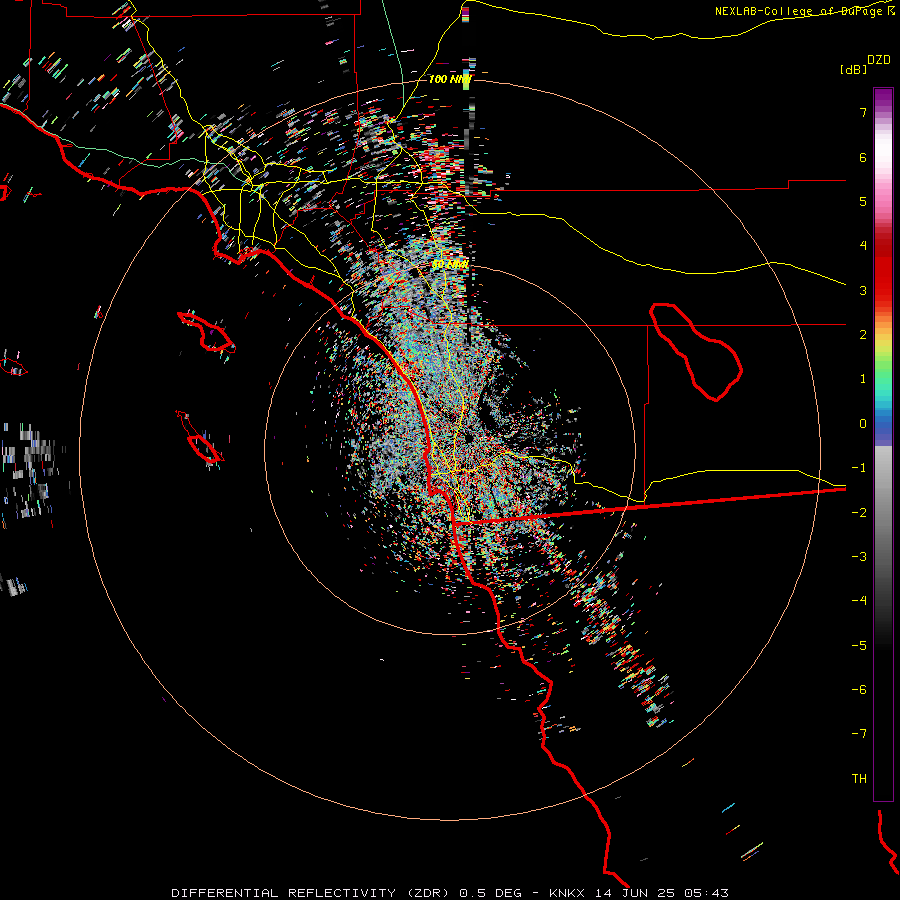Click the 2 dB scale label
This screenshot has height=900, width=900.
point(863,335)
